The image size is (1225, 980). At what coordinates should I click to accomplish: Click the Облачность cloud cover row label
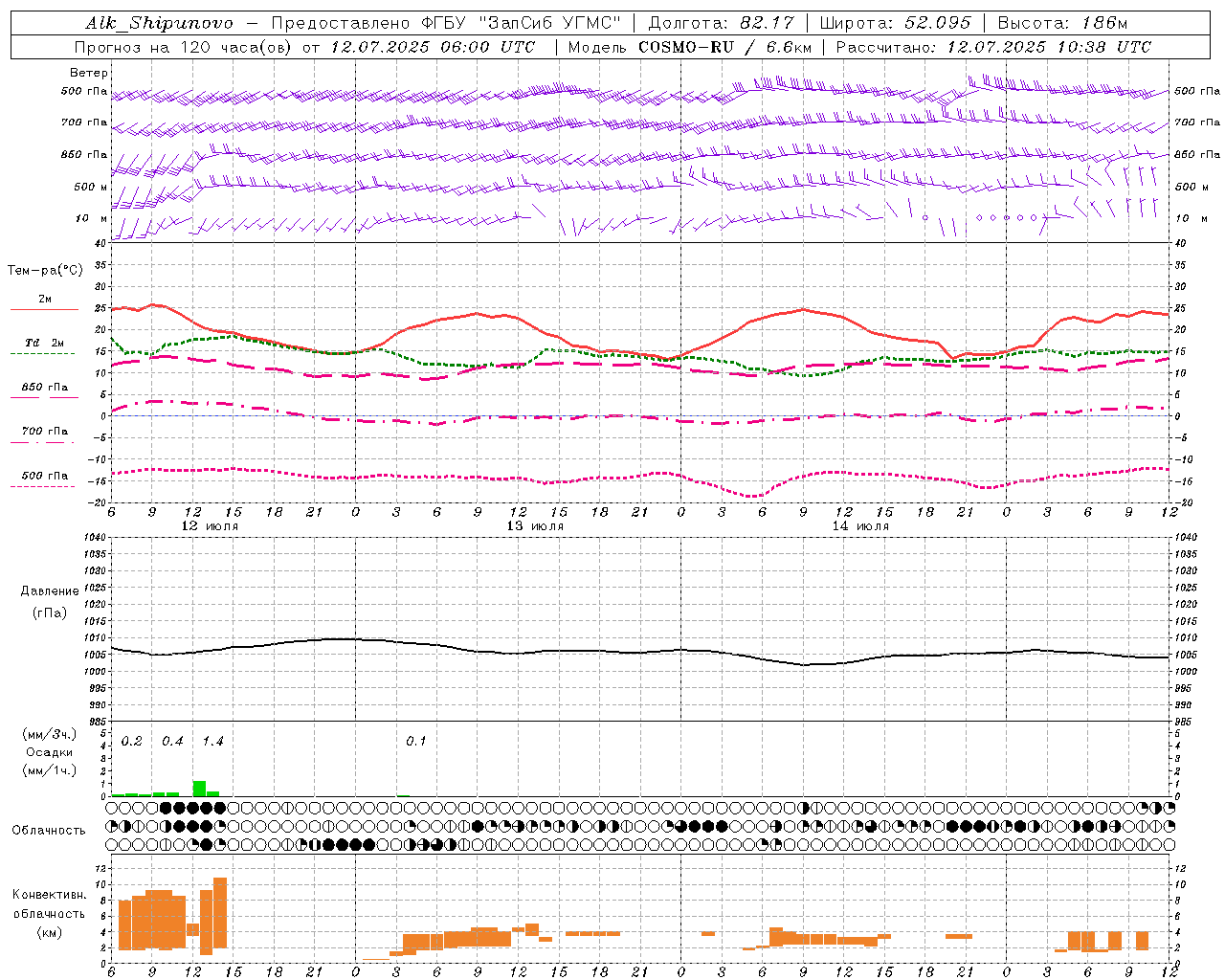point(49,831)
